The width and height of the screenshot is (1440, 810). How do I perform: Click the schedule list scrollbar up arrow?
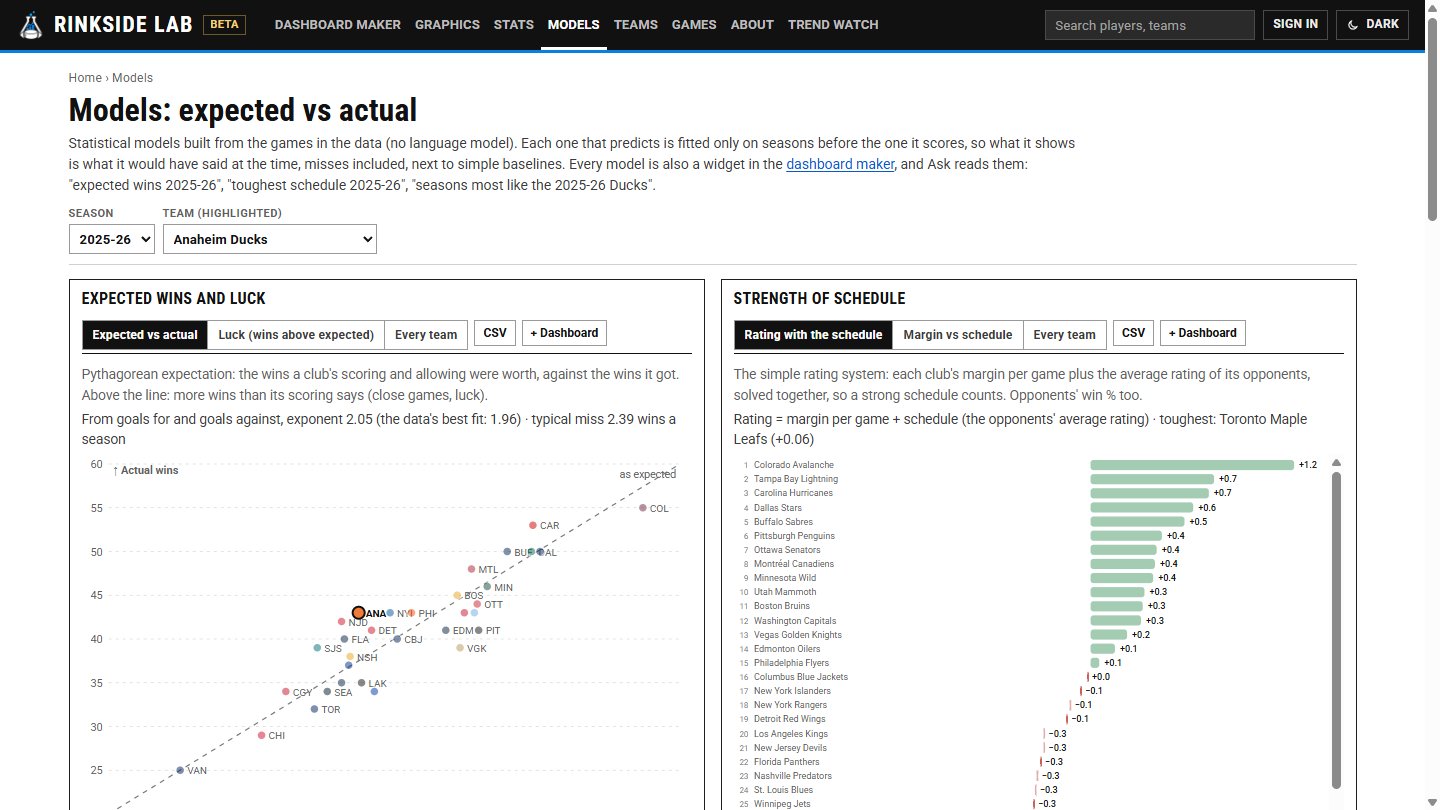(x=1336, y=463)
